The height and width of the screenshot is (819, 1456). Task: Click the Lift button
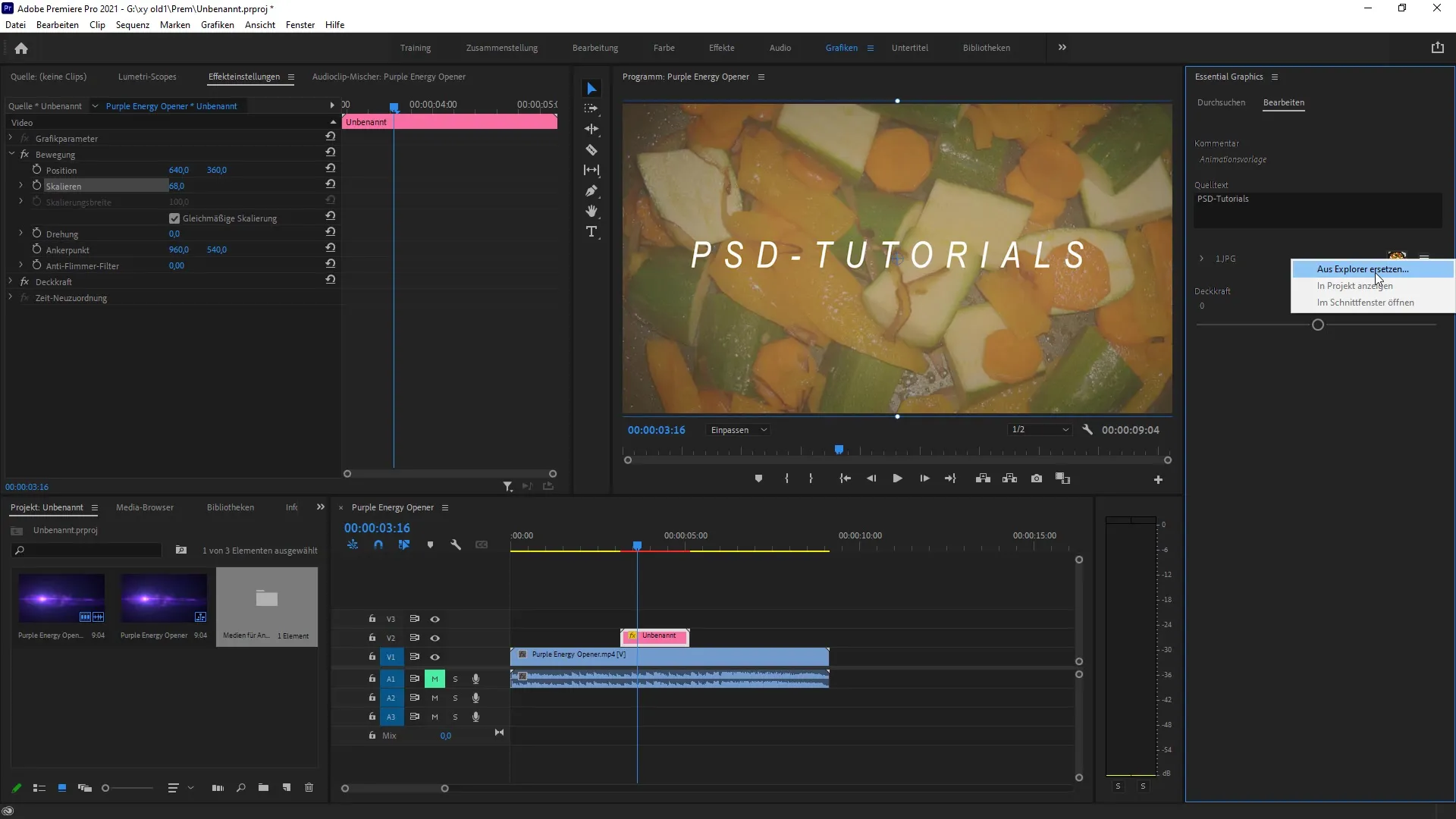[983, 479]
